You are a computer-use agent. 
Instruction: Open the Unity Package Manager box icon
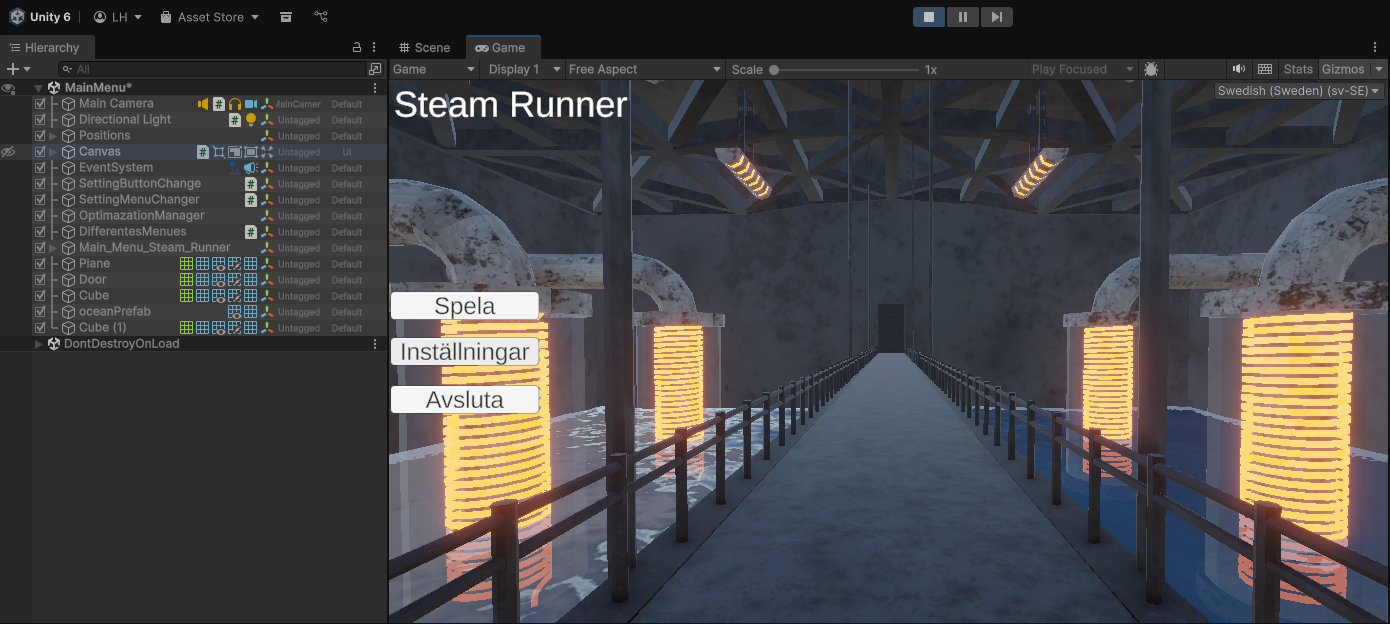(286, 17)
